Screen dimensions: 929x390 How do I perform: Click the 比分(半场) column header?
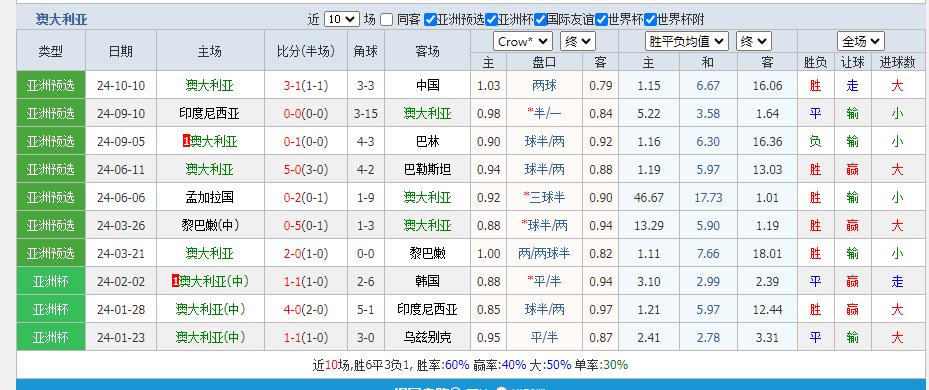pyautogui.click(x=305, y=51)
